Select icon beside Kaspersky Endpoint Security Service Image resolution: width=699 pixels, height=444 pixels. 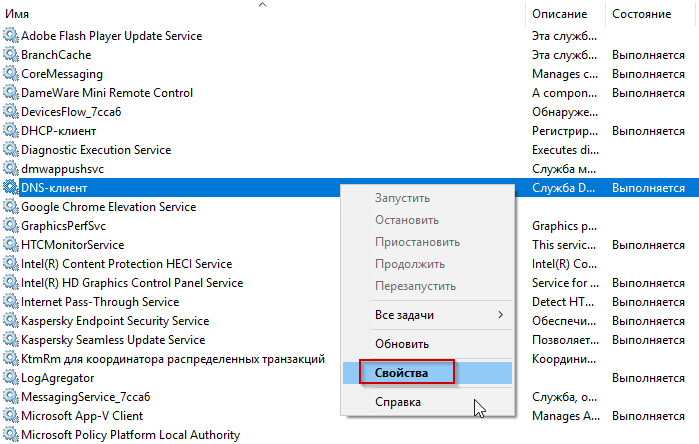[x=11, y=321]
